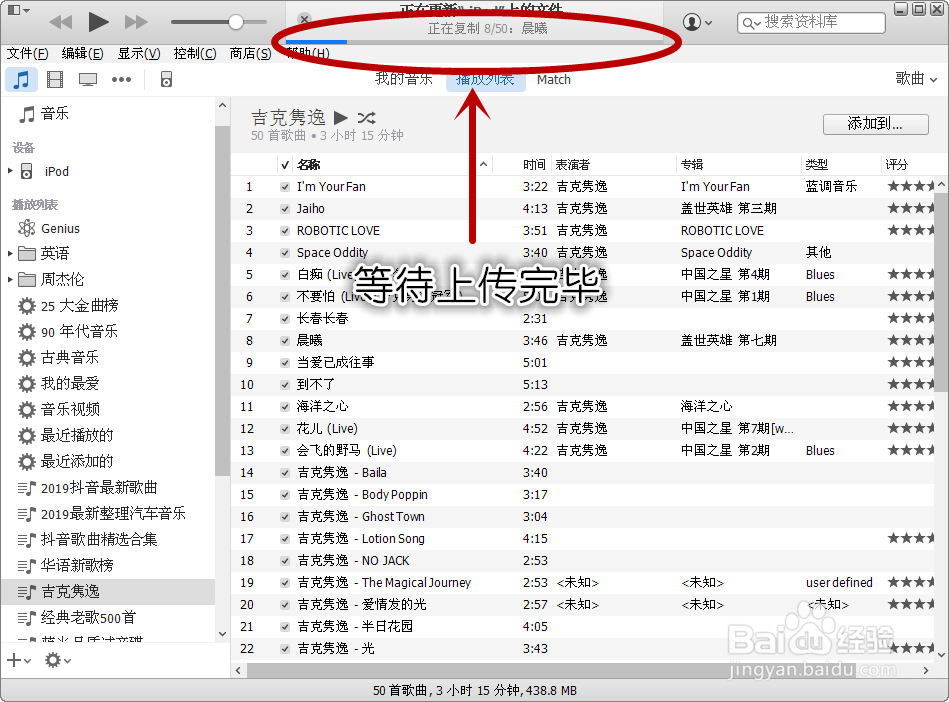Viewport: 949px width, 702px height.
Task: Open the 商店(S) menu
Action: coord(251,53)
